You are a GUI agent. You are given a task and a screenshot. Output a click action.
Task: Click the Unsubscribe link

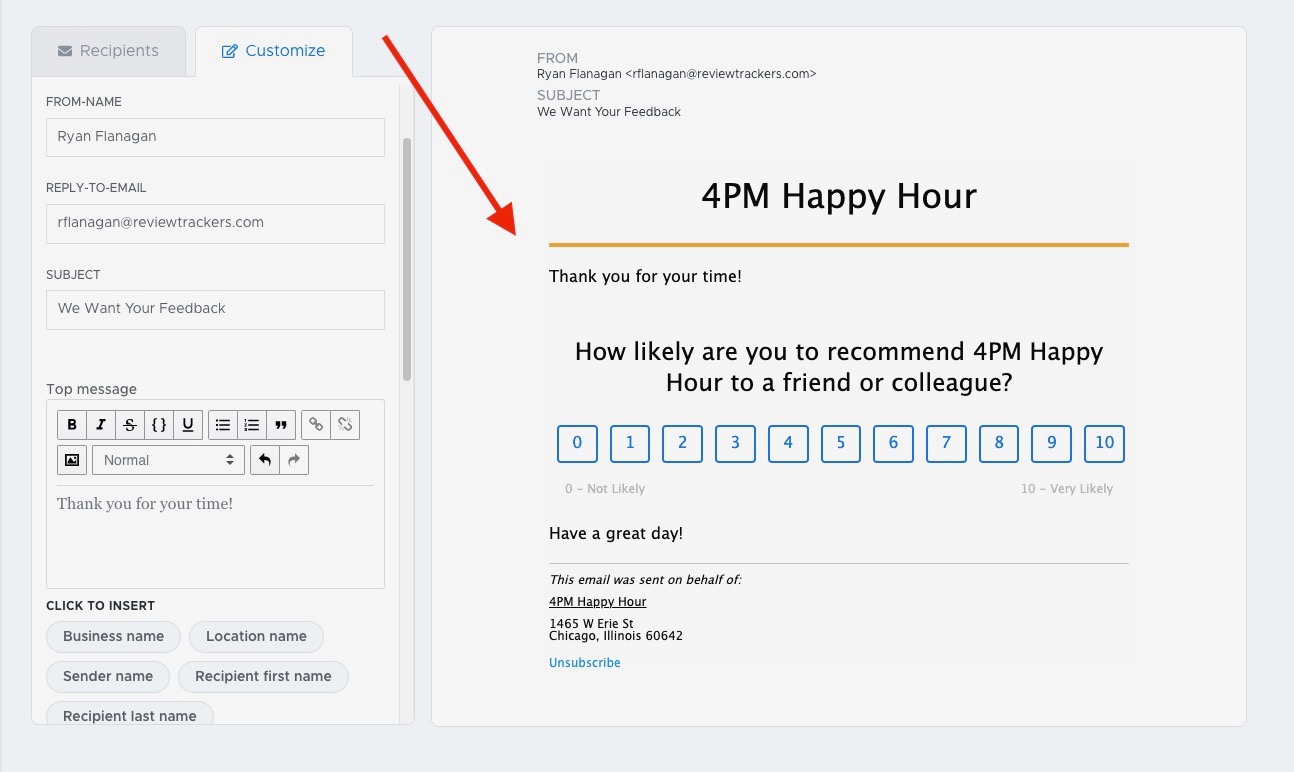tap(585, 663)
